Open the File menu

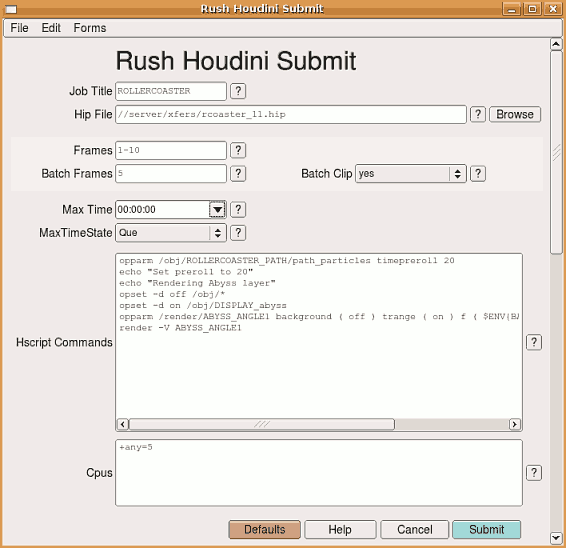pyautogui.click(x=19, y=28)
